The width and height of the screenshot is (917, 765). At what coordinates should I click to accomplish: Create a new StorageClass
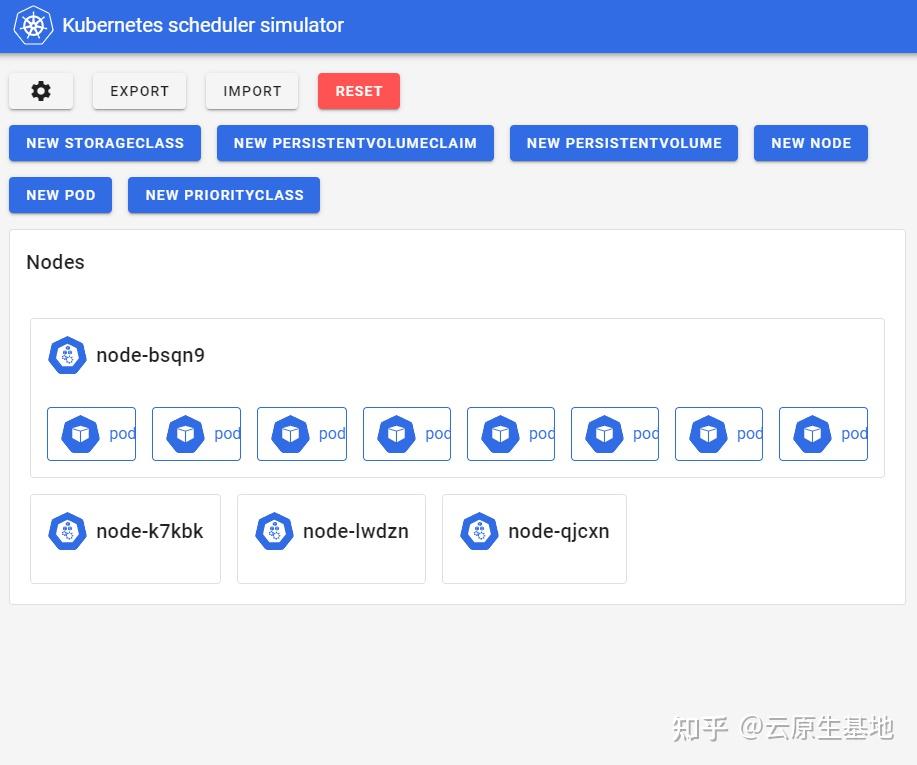104,143
